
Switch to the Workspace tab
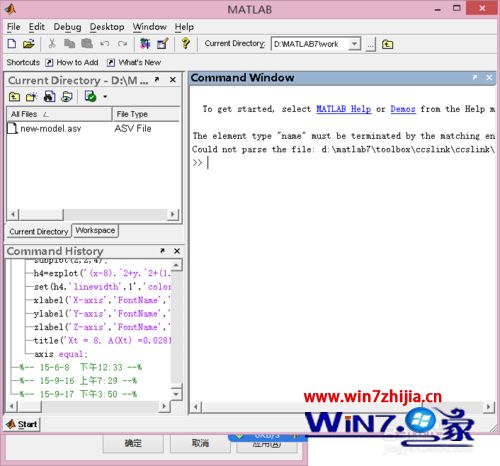[95, 231]
